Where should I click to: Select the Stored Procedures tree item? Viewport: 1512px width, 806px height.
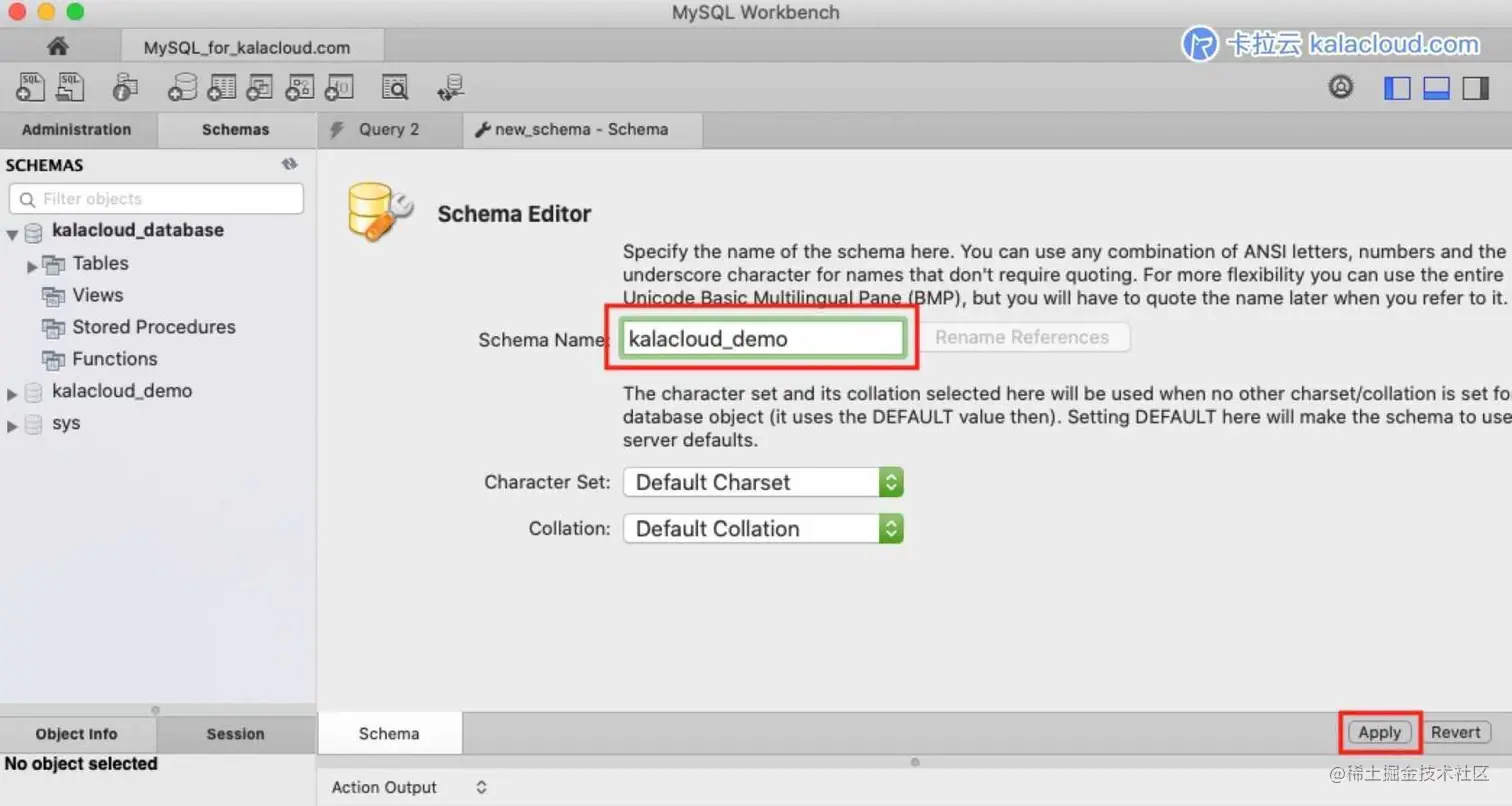[154, 327]
